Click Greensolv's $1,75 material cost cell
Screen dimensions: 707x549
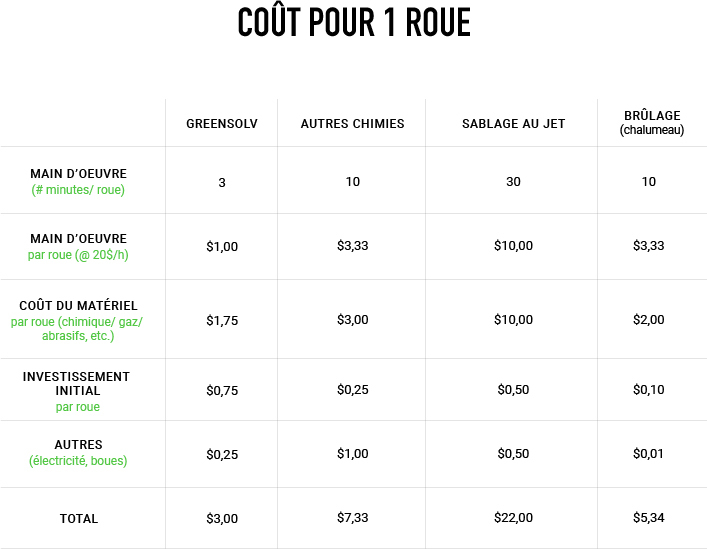pos(222,321)
